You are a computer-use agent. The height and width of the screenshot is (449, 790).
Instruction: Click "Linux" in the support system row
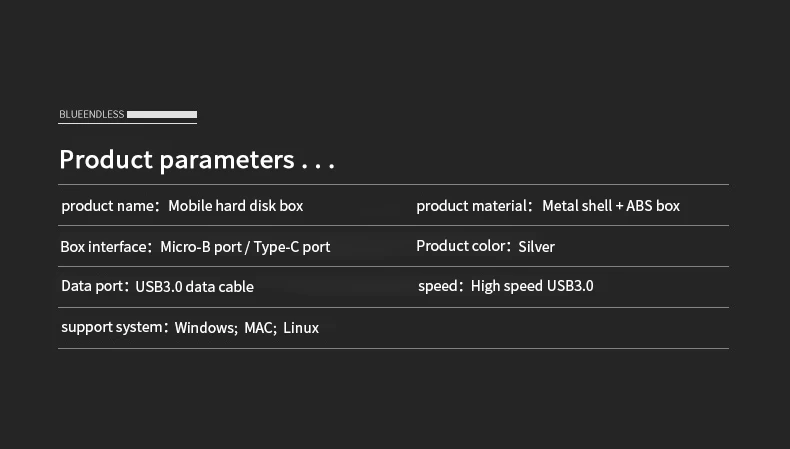(301, 328)
